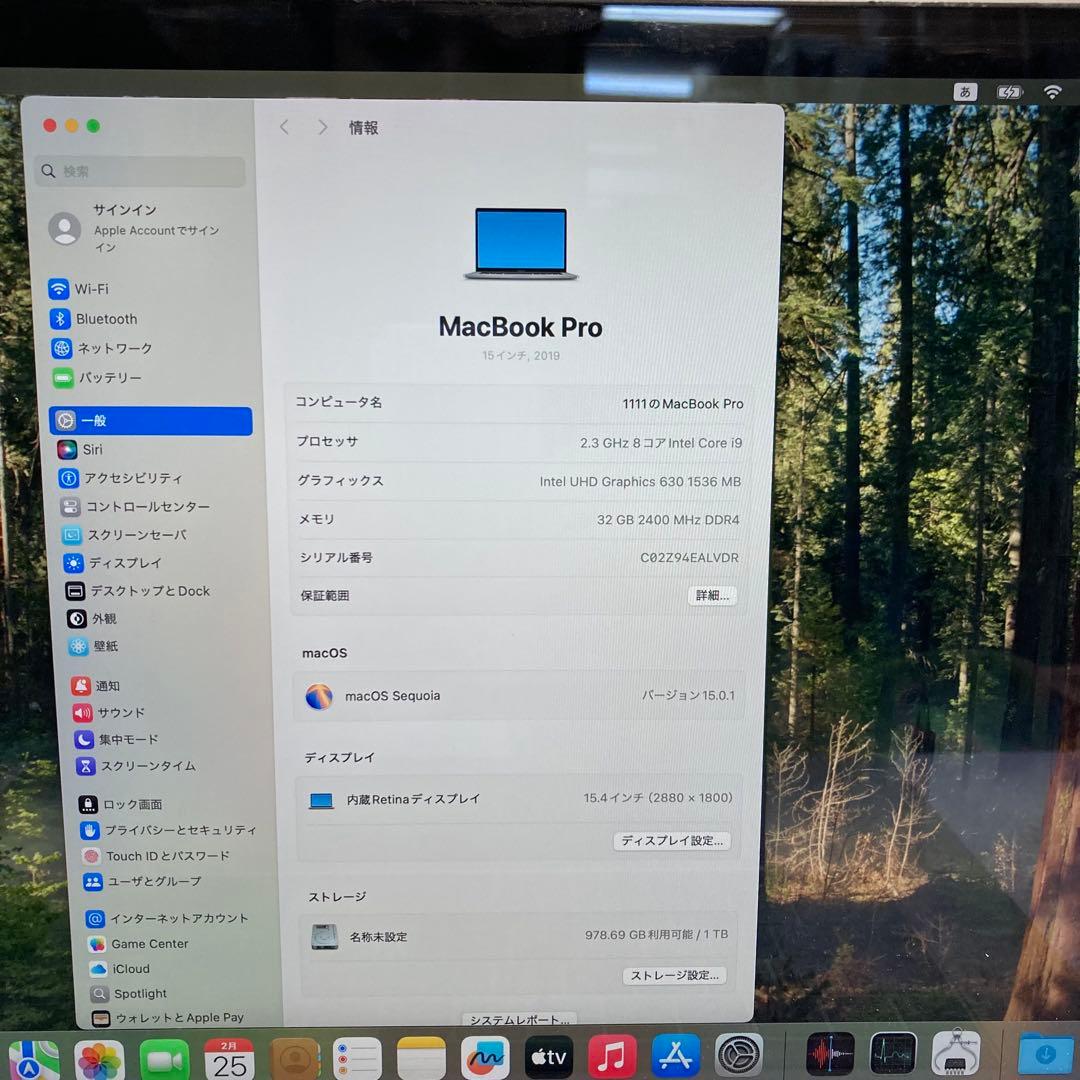Open Siri settings
Image resolution: width=1080 pixels, height=1080 pixels.
pyautogui.click(x=80, y=450)
